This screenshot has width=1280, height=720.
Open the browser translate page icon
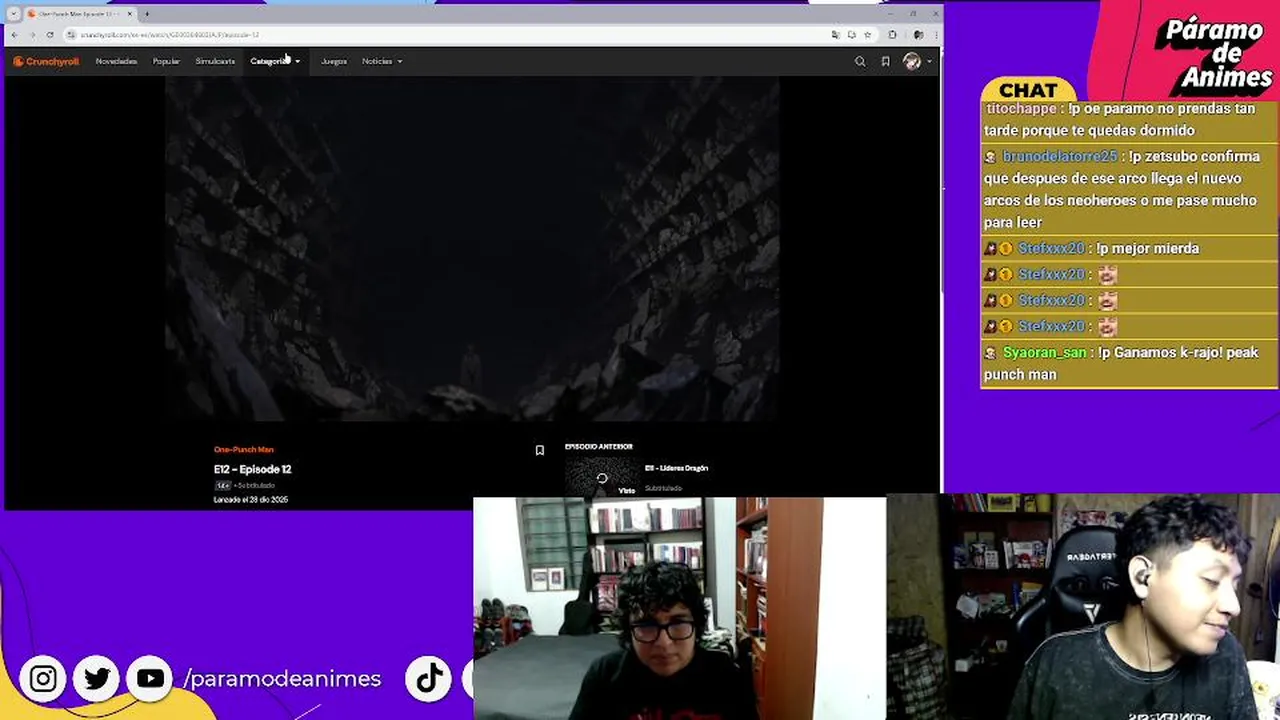coord(836,35)
